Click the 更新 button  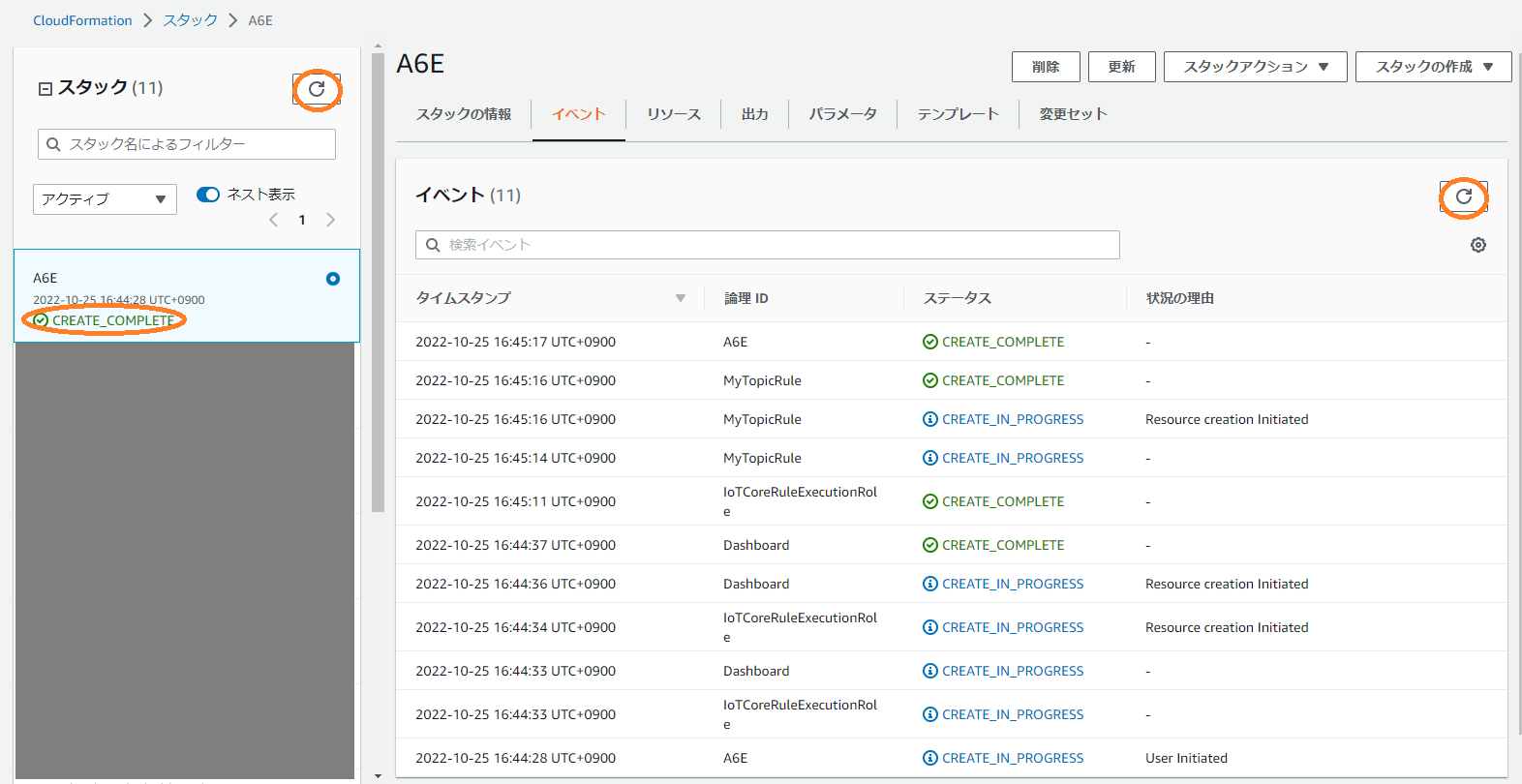pos(1121,67)
